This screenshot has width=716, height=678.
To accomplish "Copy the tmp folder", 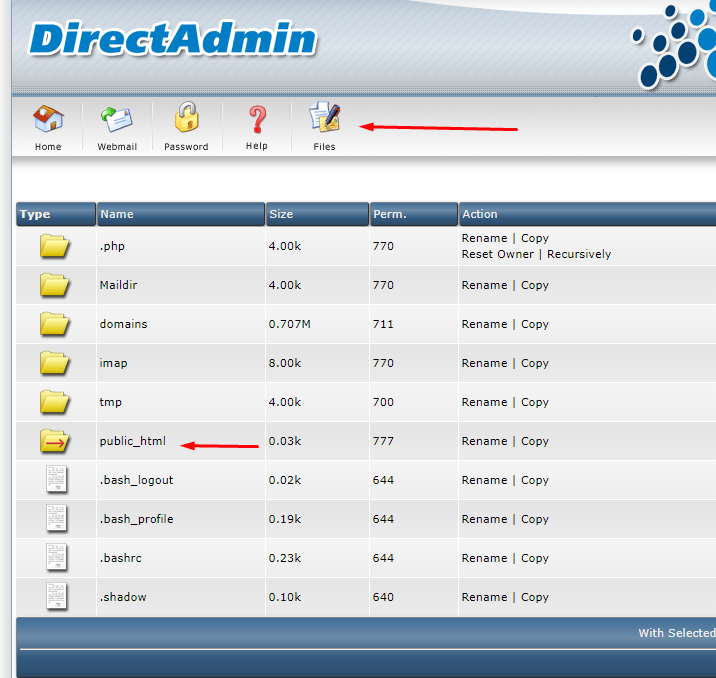I will (x=535, y=403).
